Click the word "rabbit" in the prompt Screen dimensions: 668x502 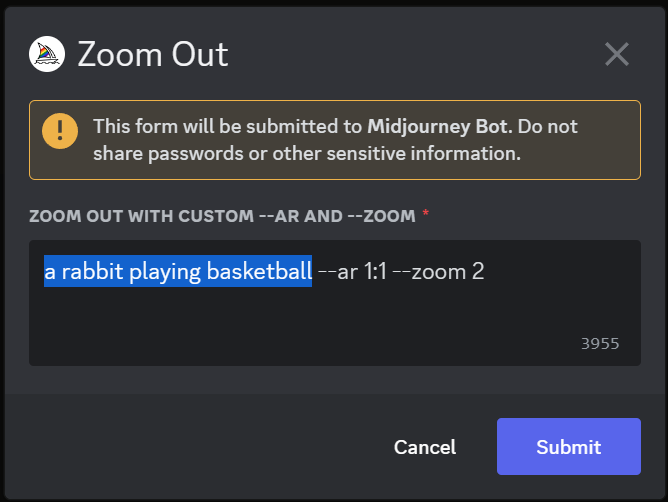92,271
